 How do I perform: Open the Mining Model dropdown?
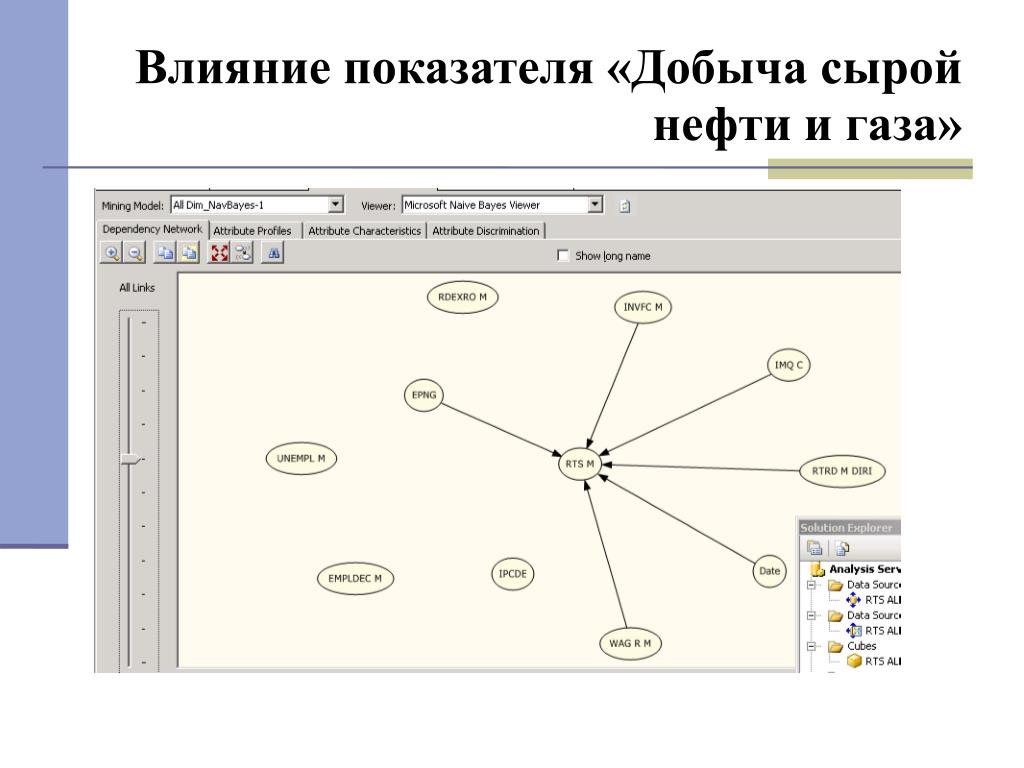(335, 205)
